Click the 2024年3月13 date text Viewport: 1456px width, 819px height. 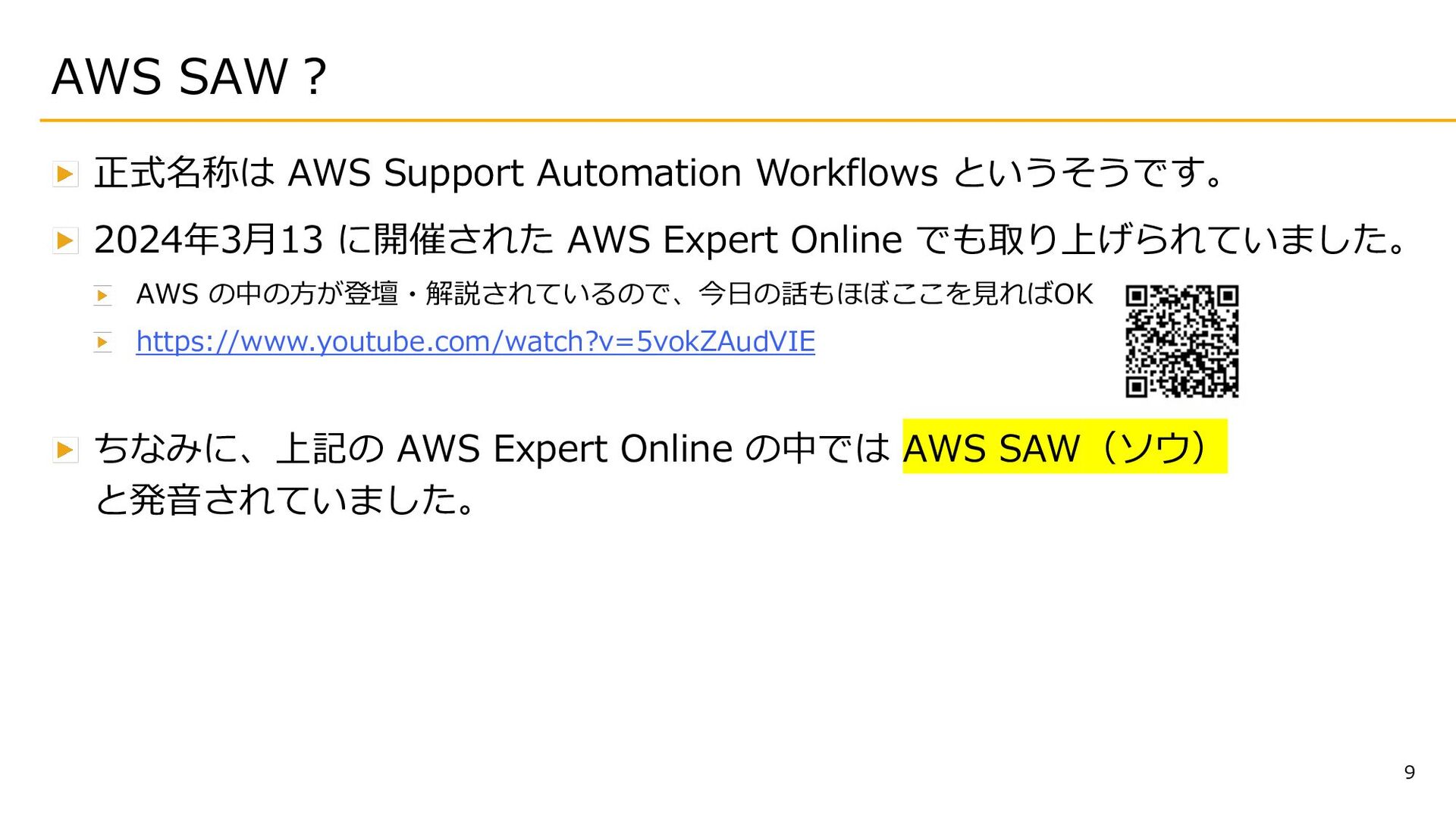click(x=209, y=240)
